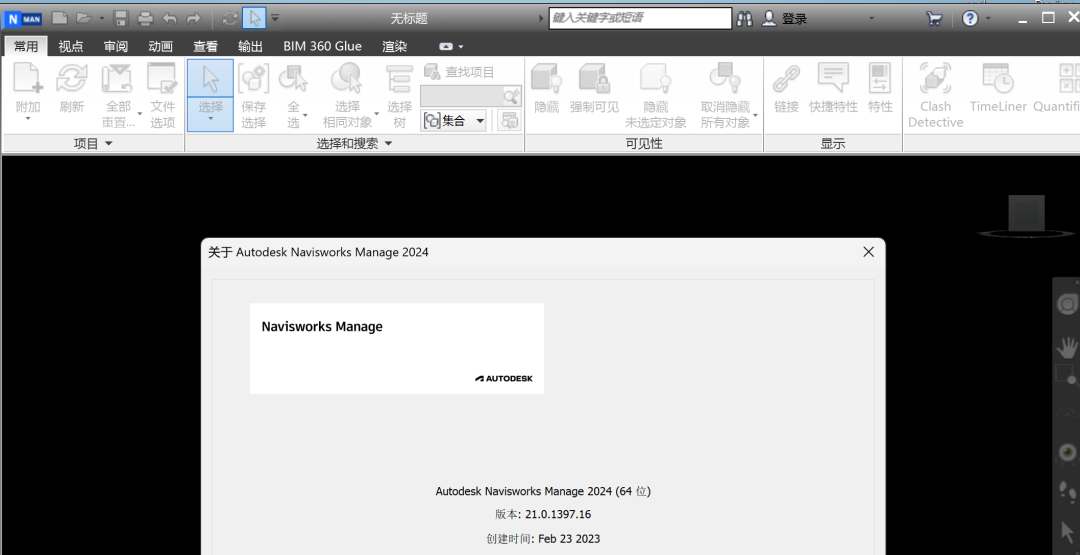Image resolution: width=1080 pixels, height=555 pixels.
Task: Select the Pan hand tool in navigation bar
Action: click(x=1068, y=347)
